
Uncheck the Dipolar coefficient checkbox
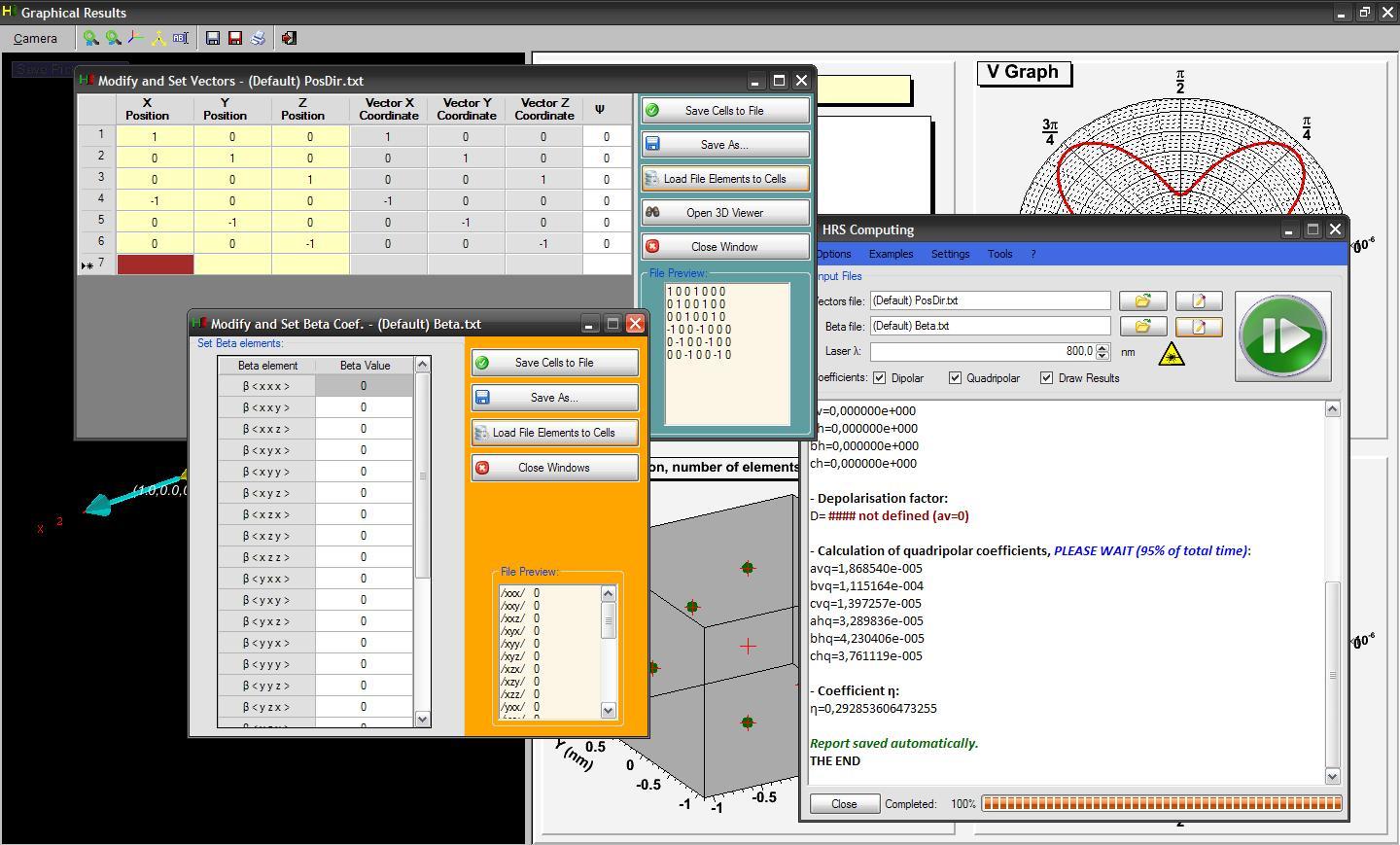click(x=880, y=378)
